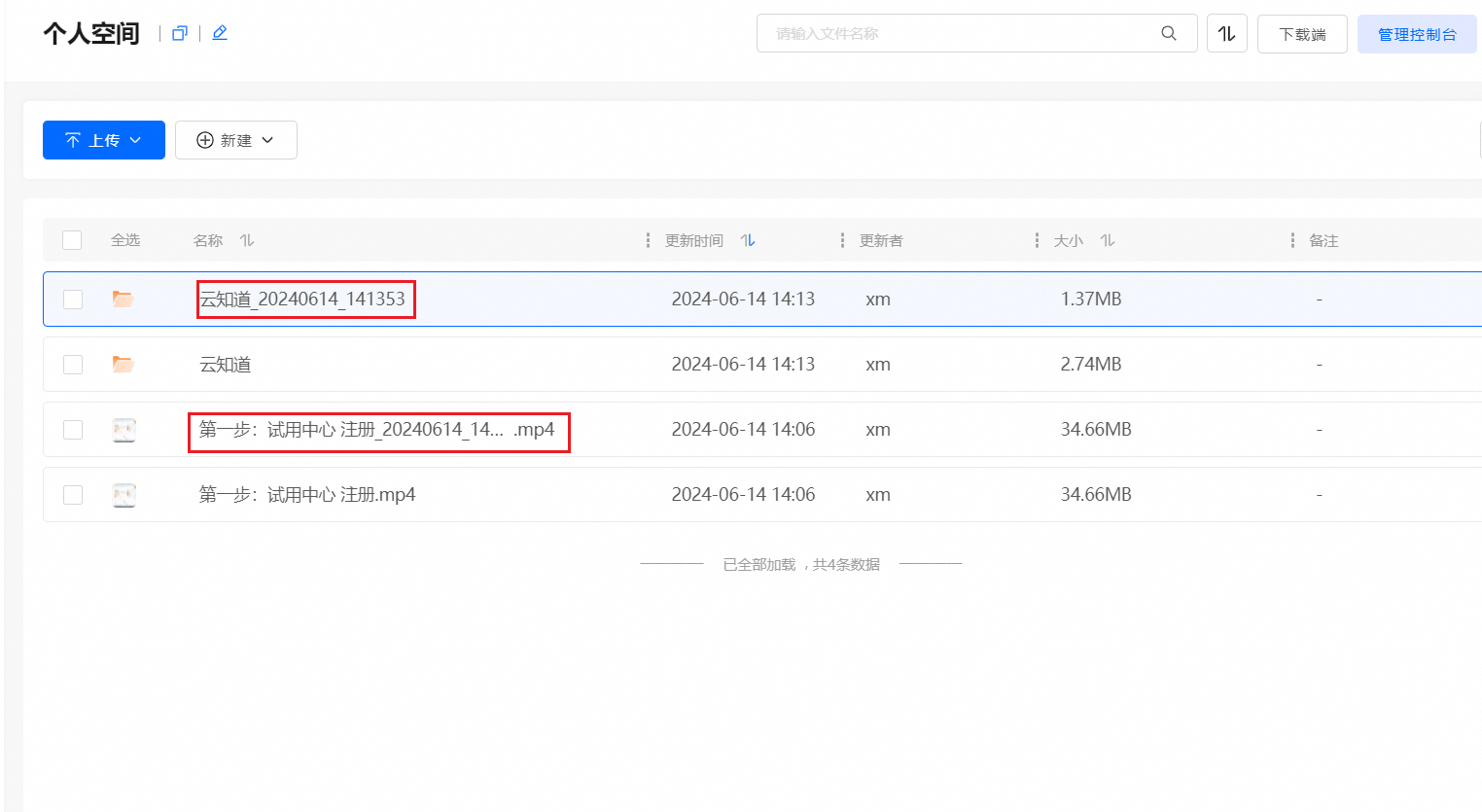Open folder 云知道_20240614_141353

point(302,299)
